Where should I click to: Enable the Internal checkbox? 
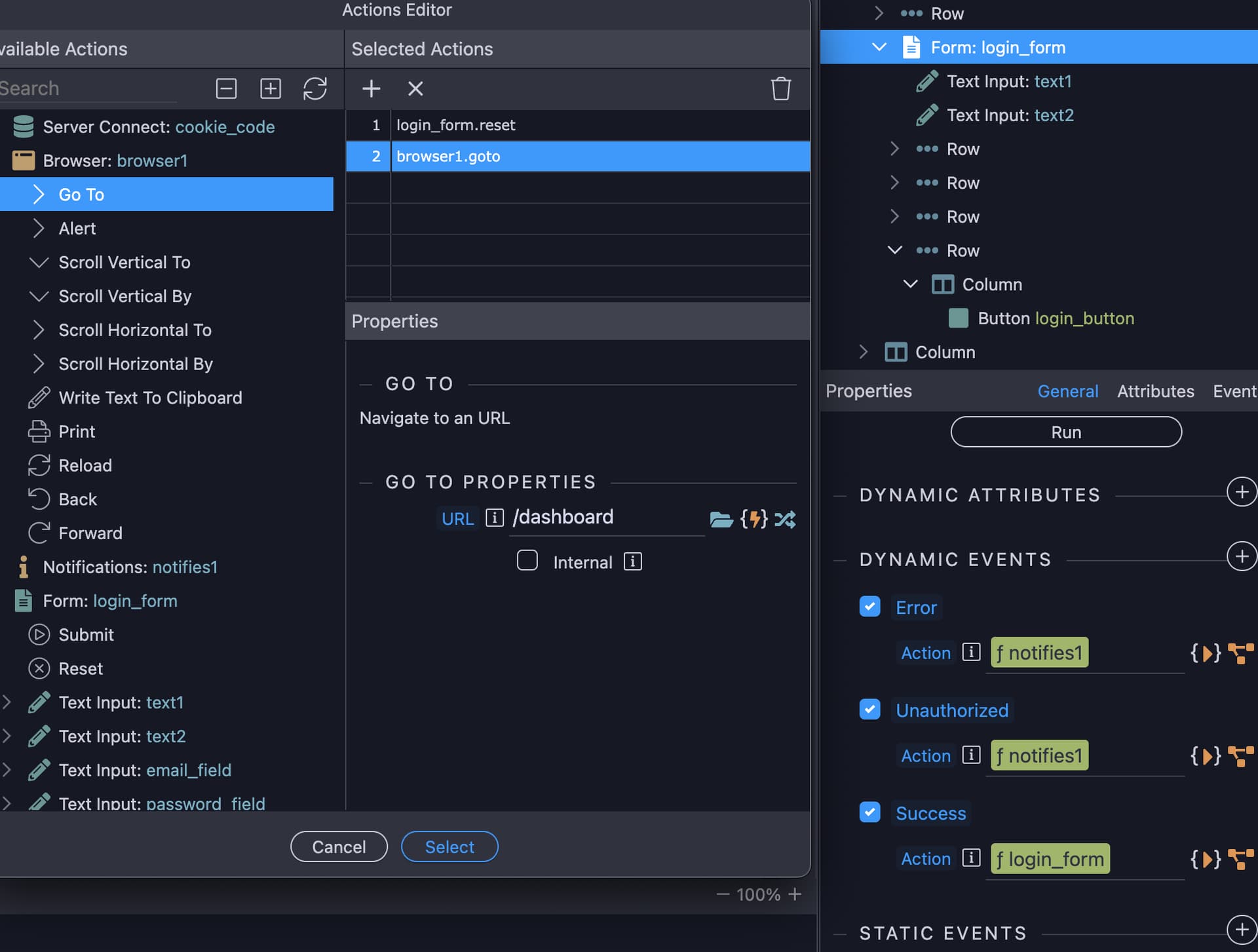(x=527, y=561)
